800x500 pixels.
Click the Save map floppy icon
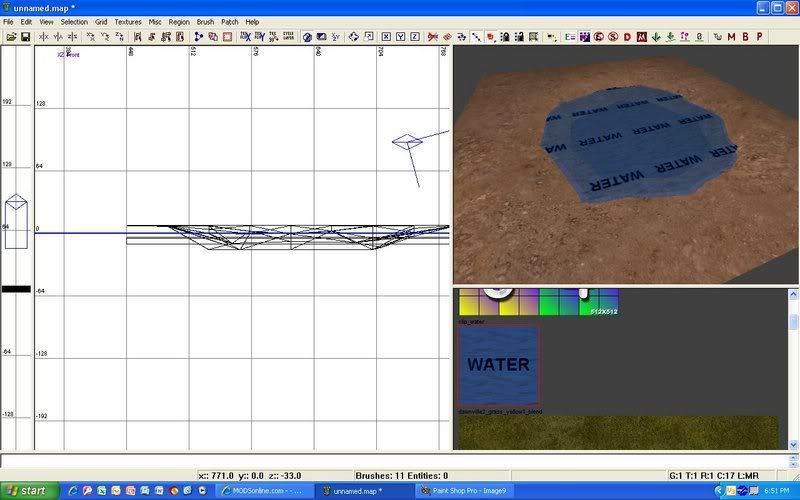point(25,37)
